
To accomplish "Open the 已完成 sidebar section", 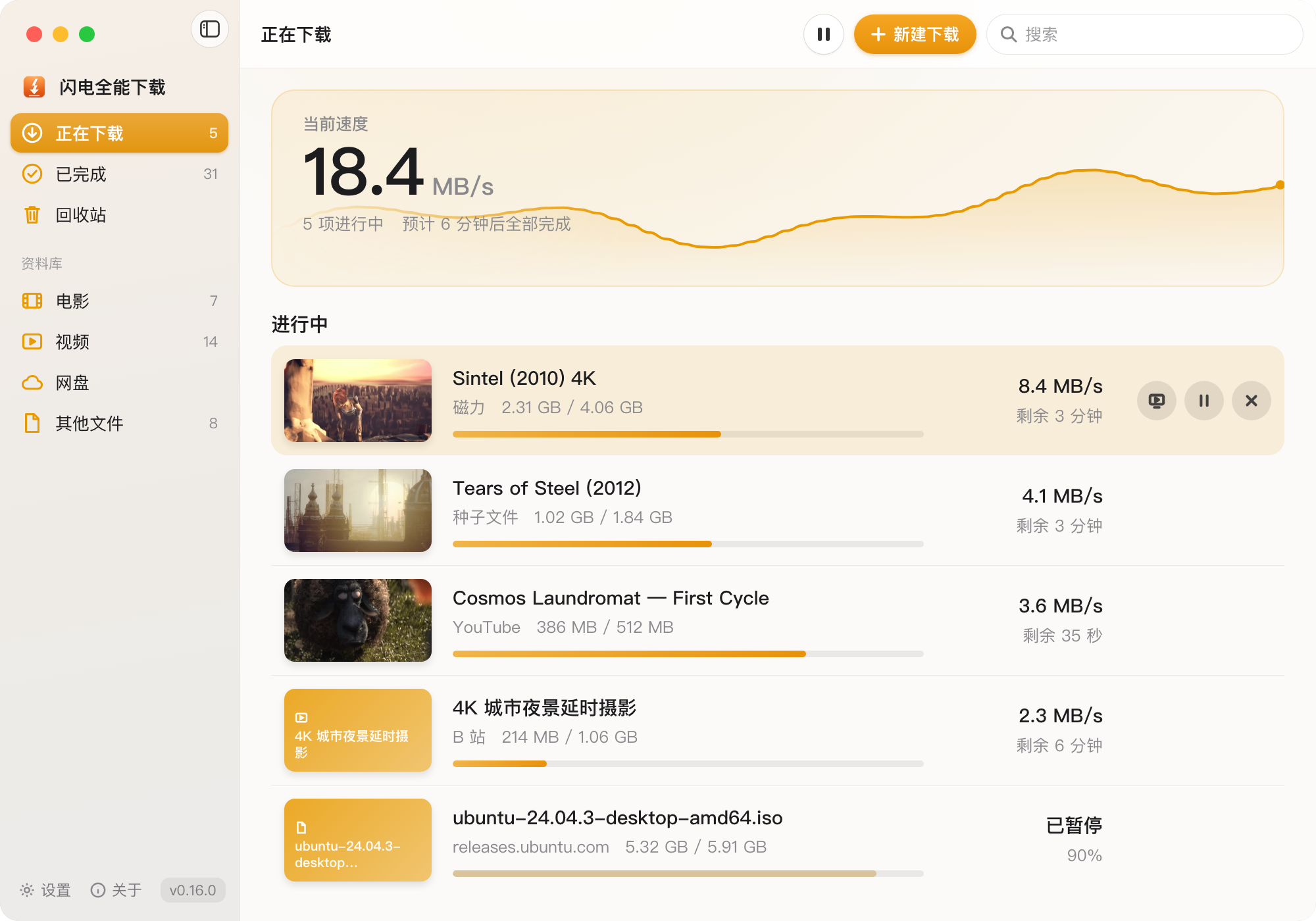I will pos(119,174).
